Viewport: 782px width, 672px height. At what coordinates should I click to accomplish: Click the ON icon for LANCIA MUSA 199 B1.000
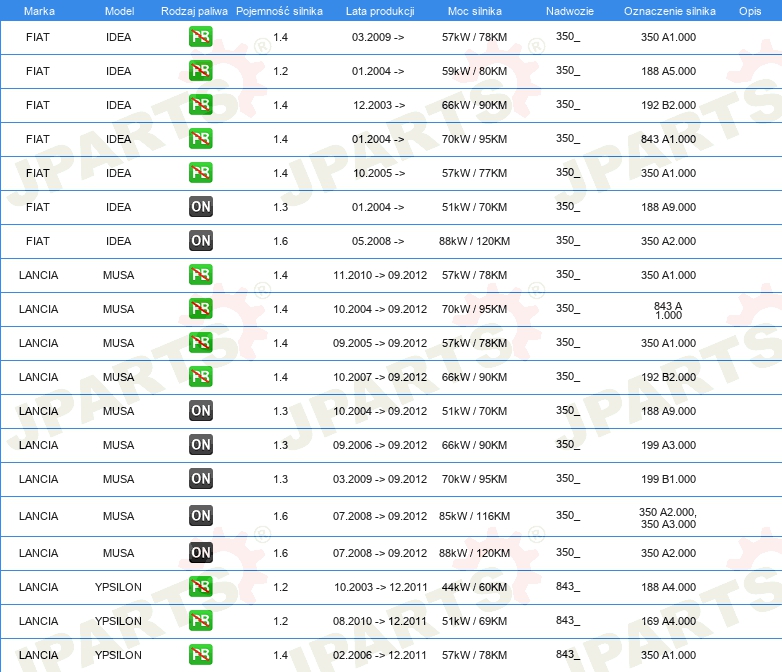[x=200, y=478]
